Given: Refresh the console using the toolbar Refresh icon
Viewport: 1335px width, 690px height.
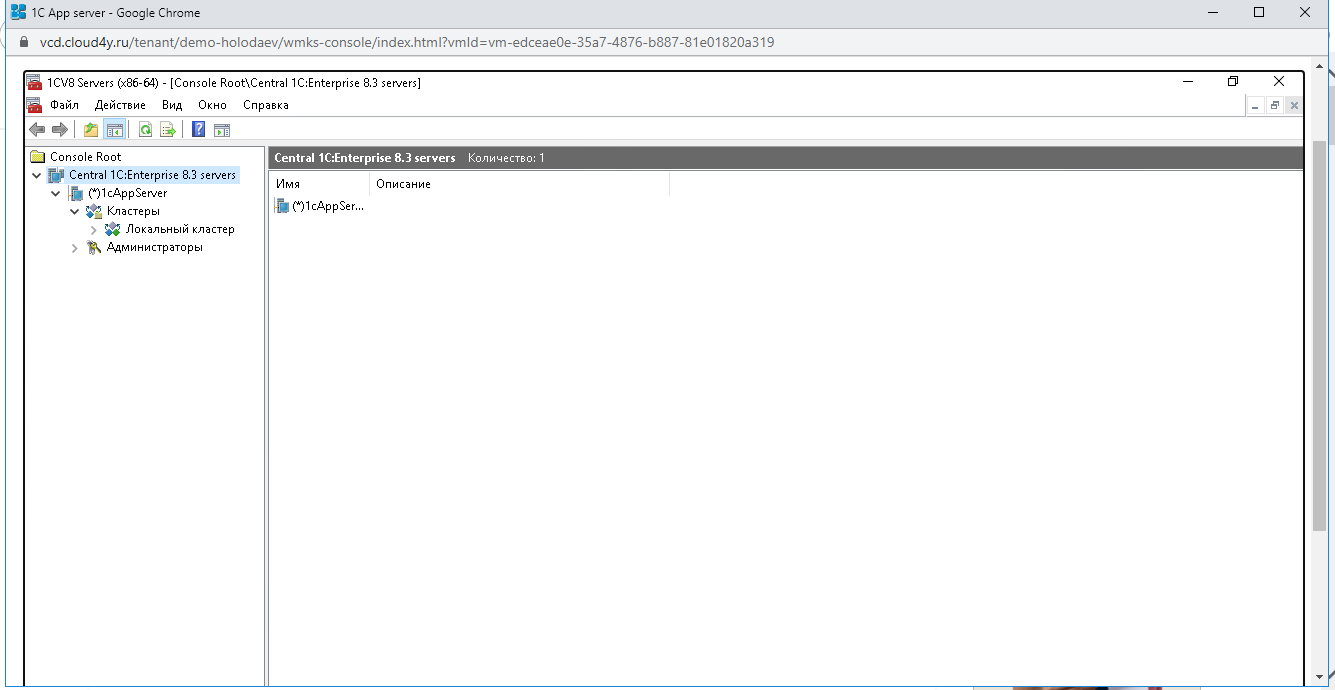Looking at the screenshot, I should tap(145, 129).
